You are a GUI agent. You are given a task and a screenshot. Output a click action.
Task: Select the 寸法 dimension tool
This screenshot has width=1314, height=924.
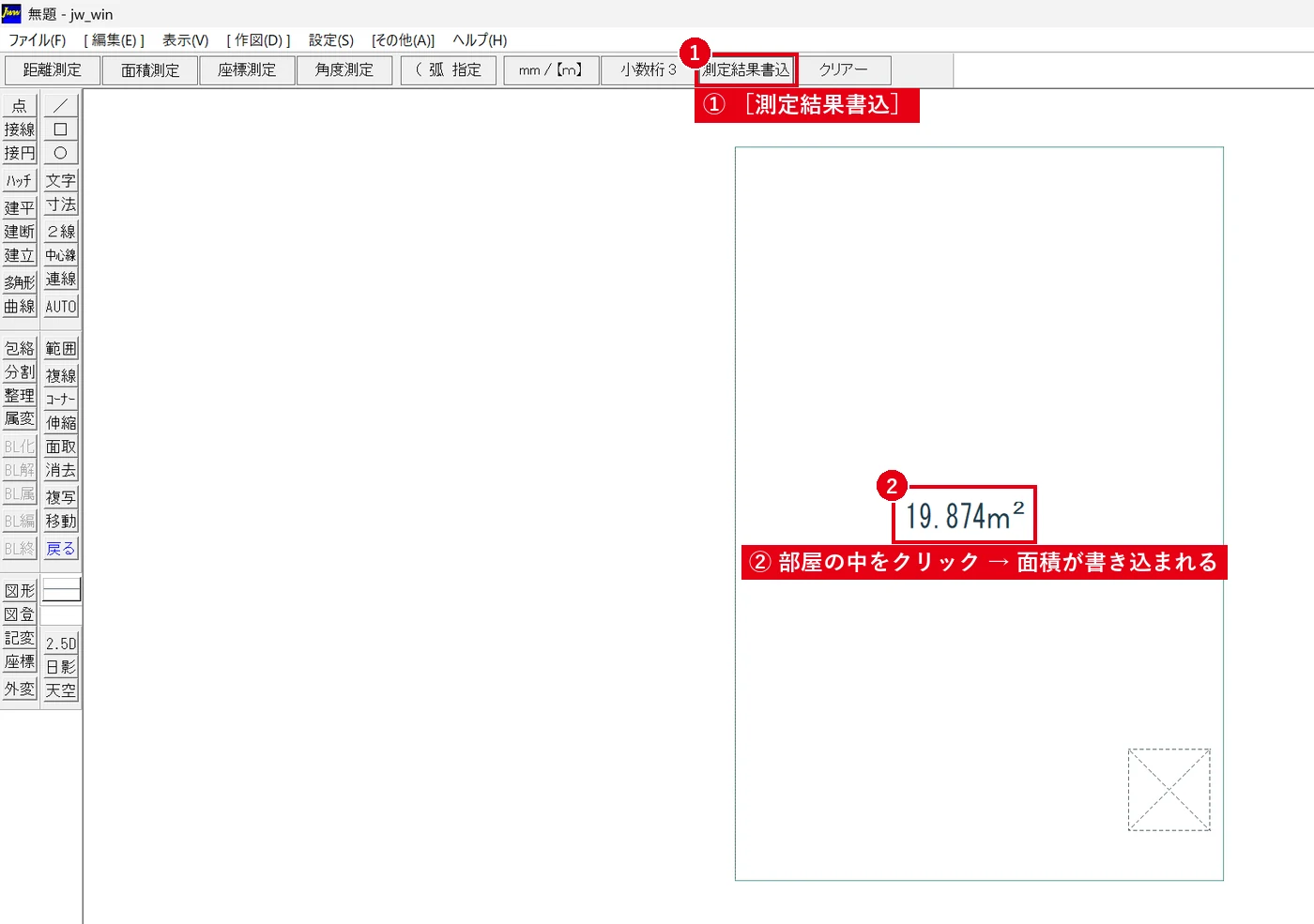[61, 204]
